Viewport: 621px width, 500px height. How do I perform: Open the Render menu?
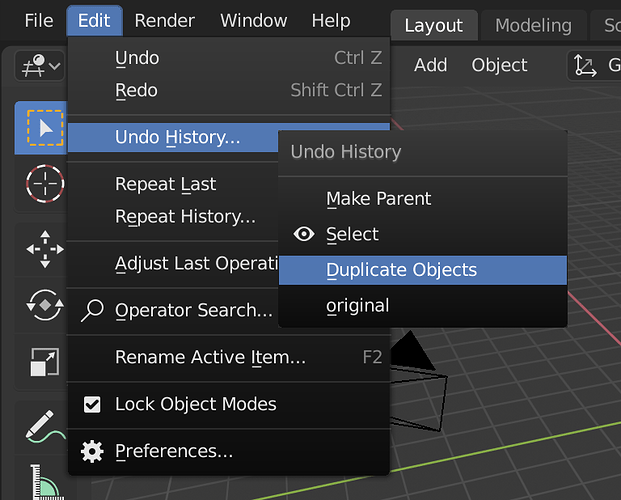tap(164, 21)
